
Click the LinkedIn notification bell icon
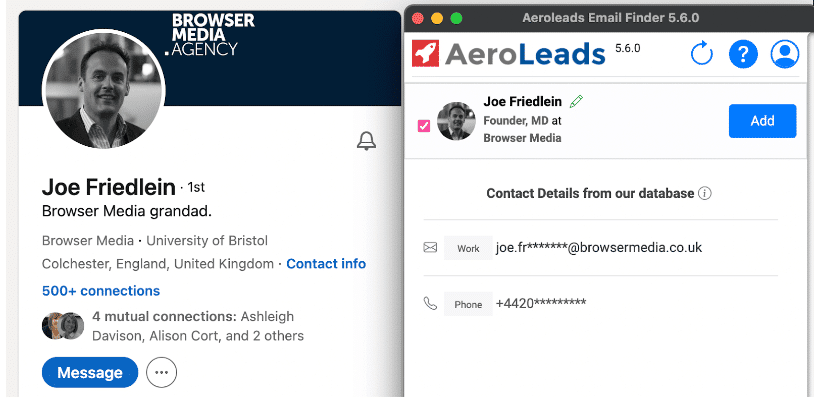(x=367, y=141)
